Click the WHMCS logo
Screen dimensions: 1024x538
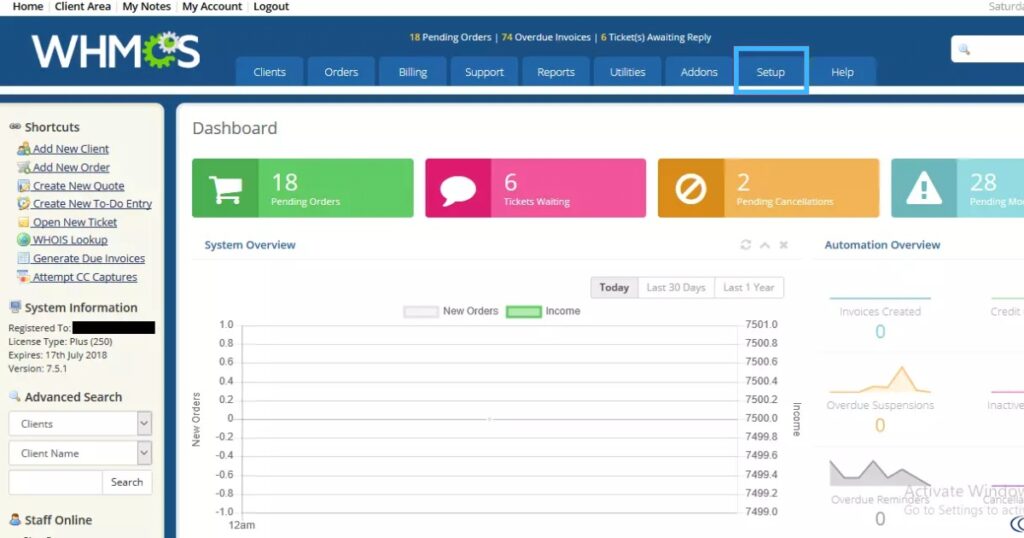point(116,50)
